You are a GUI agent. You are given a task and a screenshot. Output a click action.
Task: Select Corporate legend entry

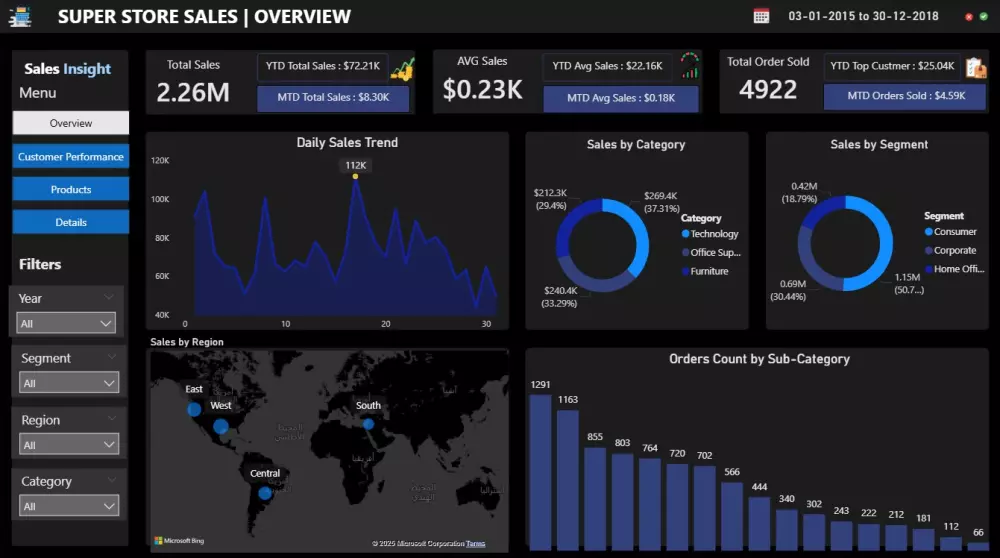coord(951,251)
